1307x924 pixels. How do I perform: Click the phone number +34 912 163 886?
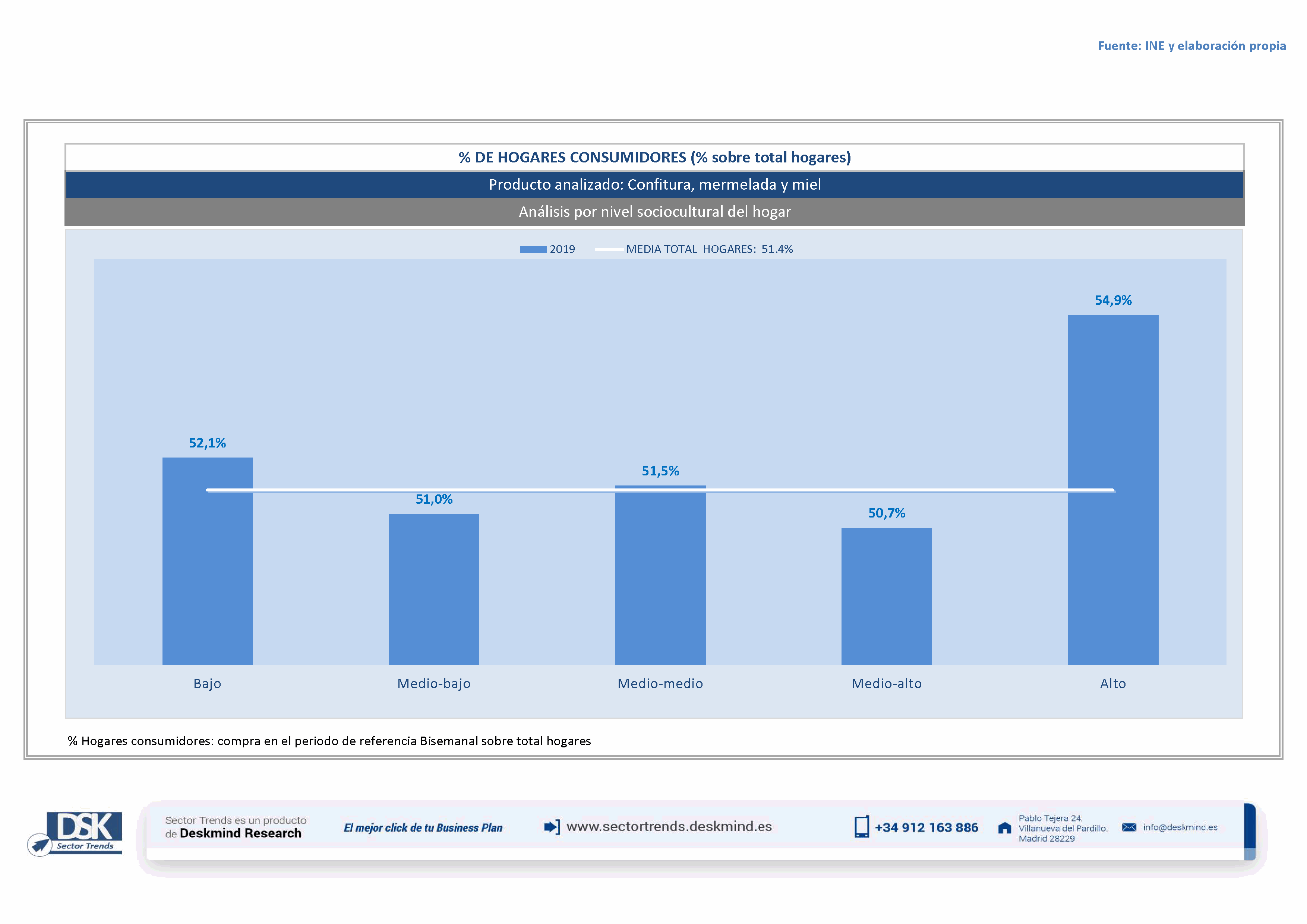(926, 827)
